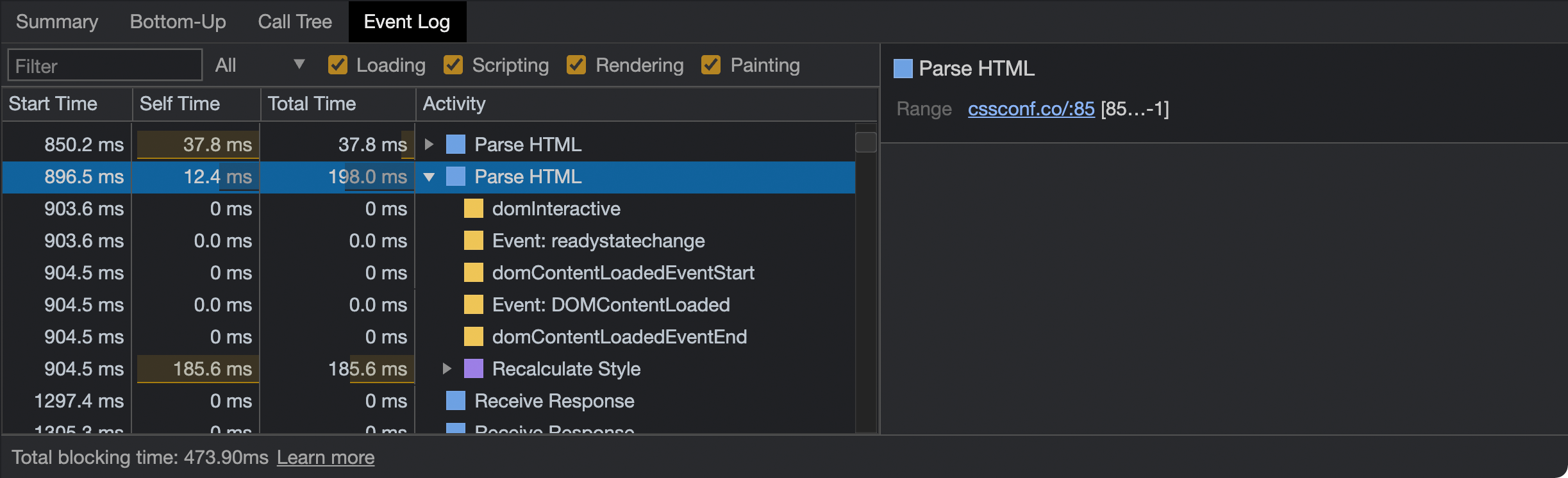This screenshot has height=478, width=1568.
Task: Click the 37.8 ms self time cell
Action: [196, 145]
